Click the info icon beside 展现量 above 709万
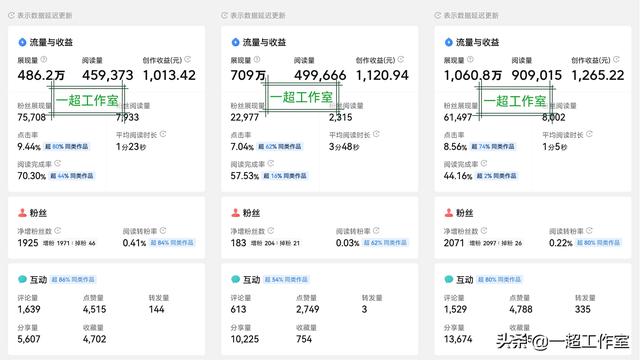 click(257, 59)
